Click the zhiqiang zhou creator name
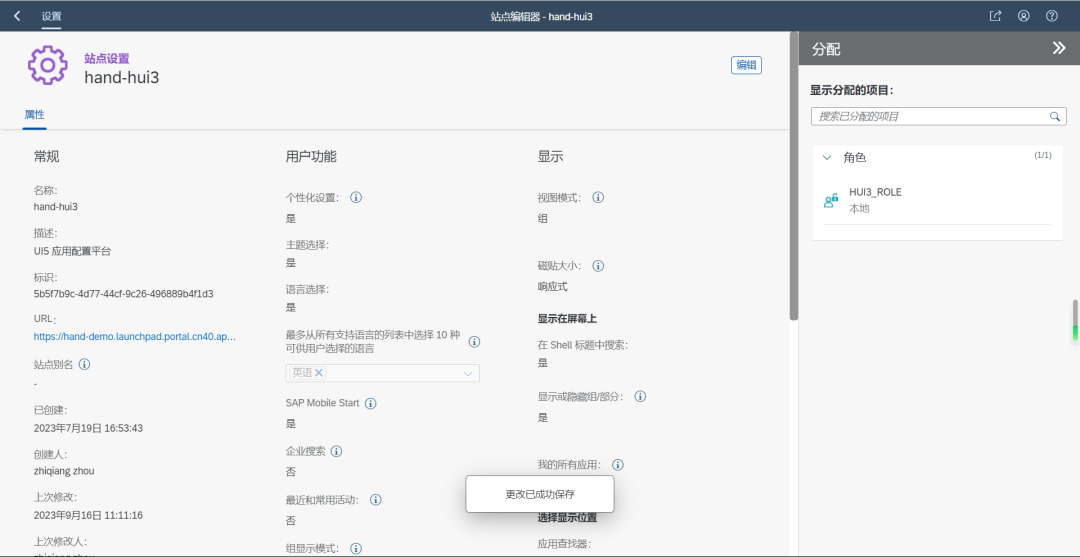1080x557 pixels. [64, 471]
